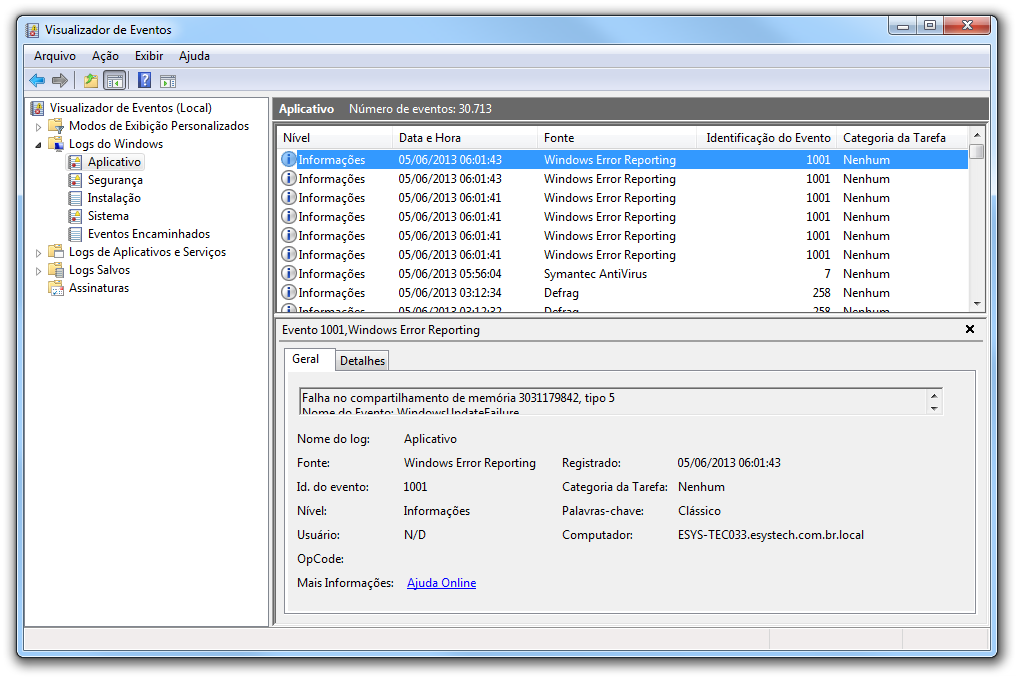Viewport: 1018px width, 679px height.
Task: Select Logs de Aplicativos e Serviços label
Action: click(147, 252)
